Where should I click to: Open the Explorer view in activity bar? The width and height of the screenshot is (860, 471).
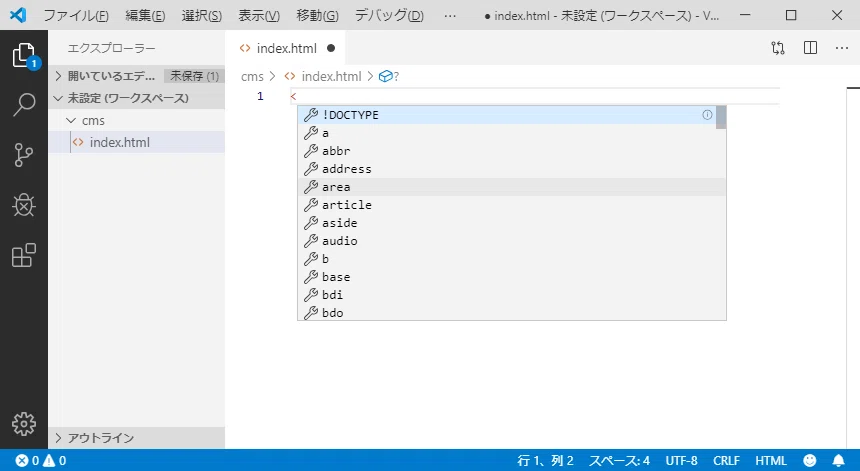[24, 55]
